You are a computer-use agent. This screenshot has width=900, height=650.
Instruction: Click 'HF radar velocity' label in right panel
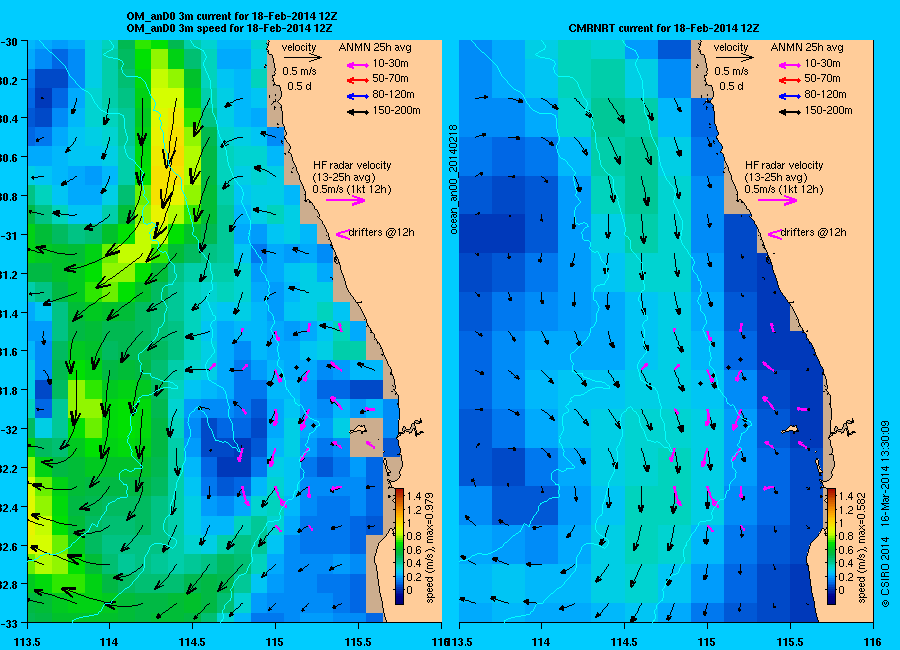(x=784, y=165)
